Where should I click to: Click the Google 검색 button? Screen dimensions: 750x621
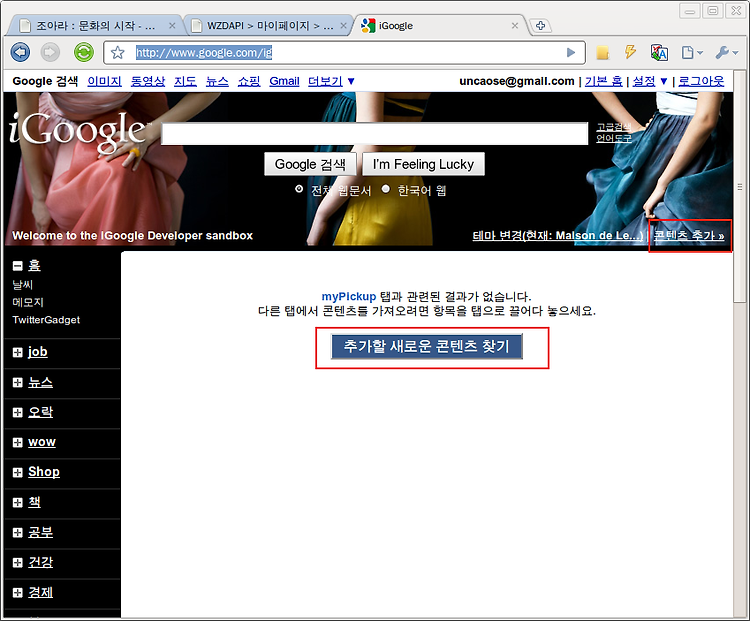(310, 164)
